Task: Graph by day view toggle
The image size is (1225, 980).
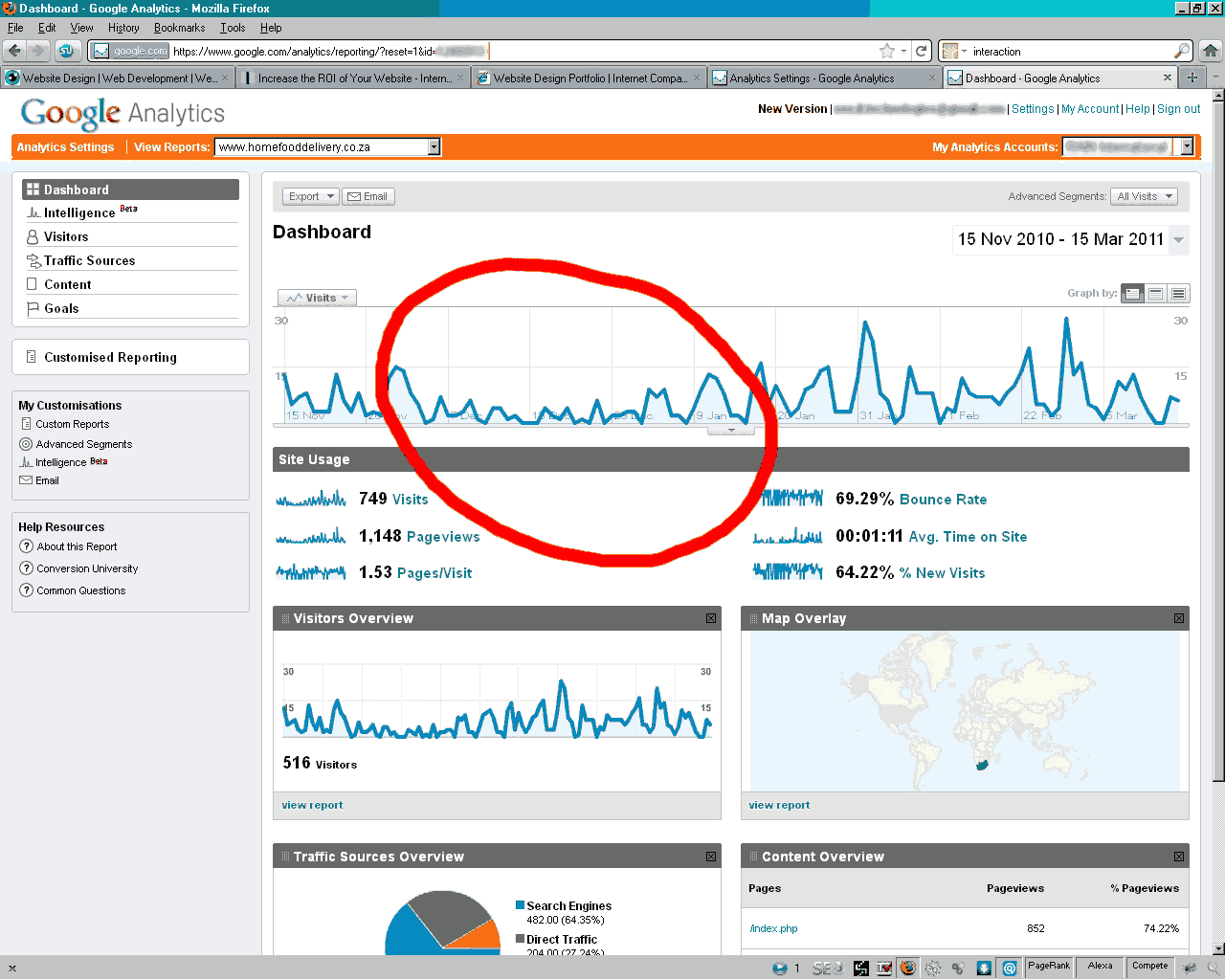Action: (x=1133, y=293)
